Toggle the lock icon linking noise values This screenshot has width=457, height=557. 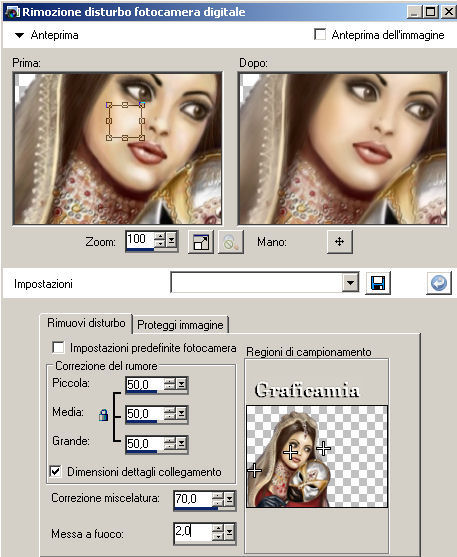coord(103,415)
